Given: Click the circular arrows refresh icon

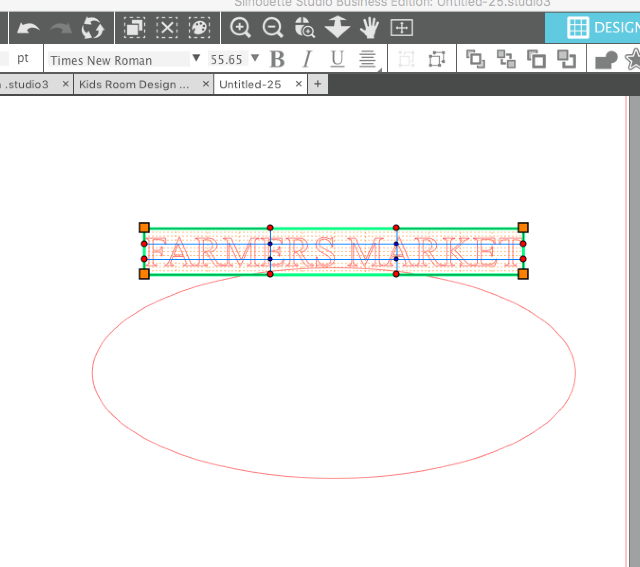Looking at the screenshot, I should point(93,28).
